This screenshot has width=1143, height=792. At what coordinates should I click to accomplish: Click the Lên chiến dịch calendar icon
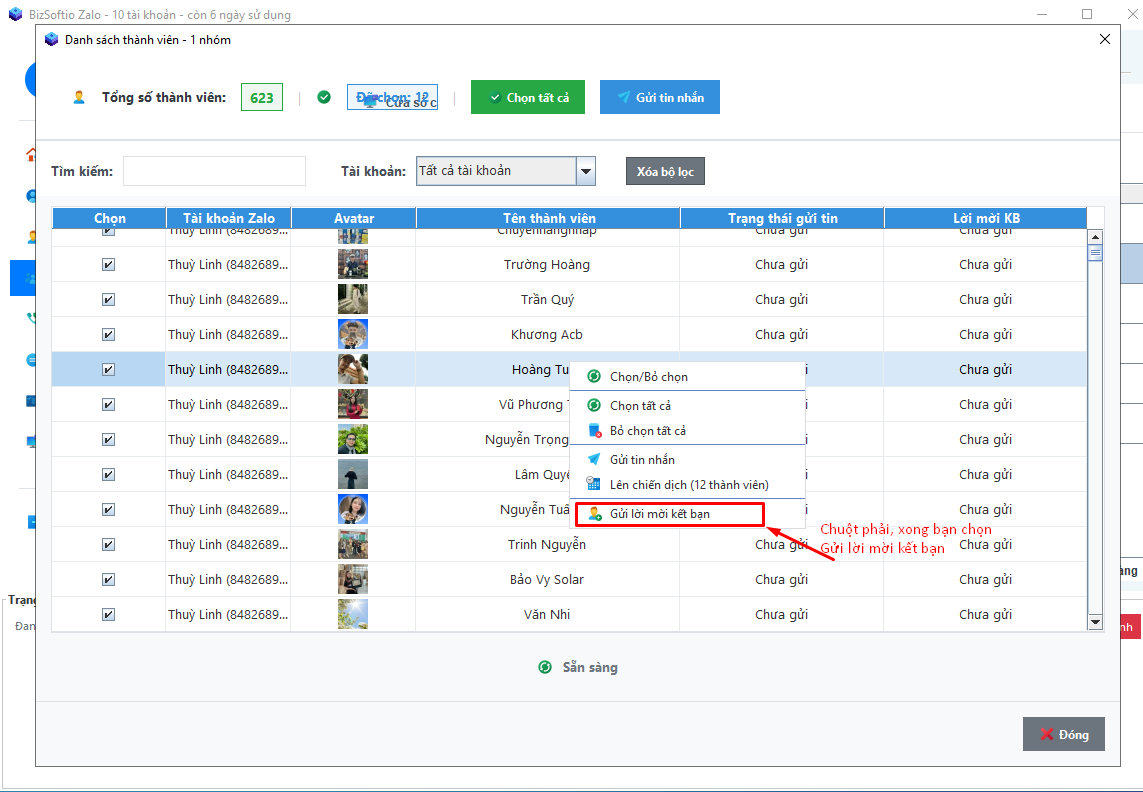point(594,484)
